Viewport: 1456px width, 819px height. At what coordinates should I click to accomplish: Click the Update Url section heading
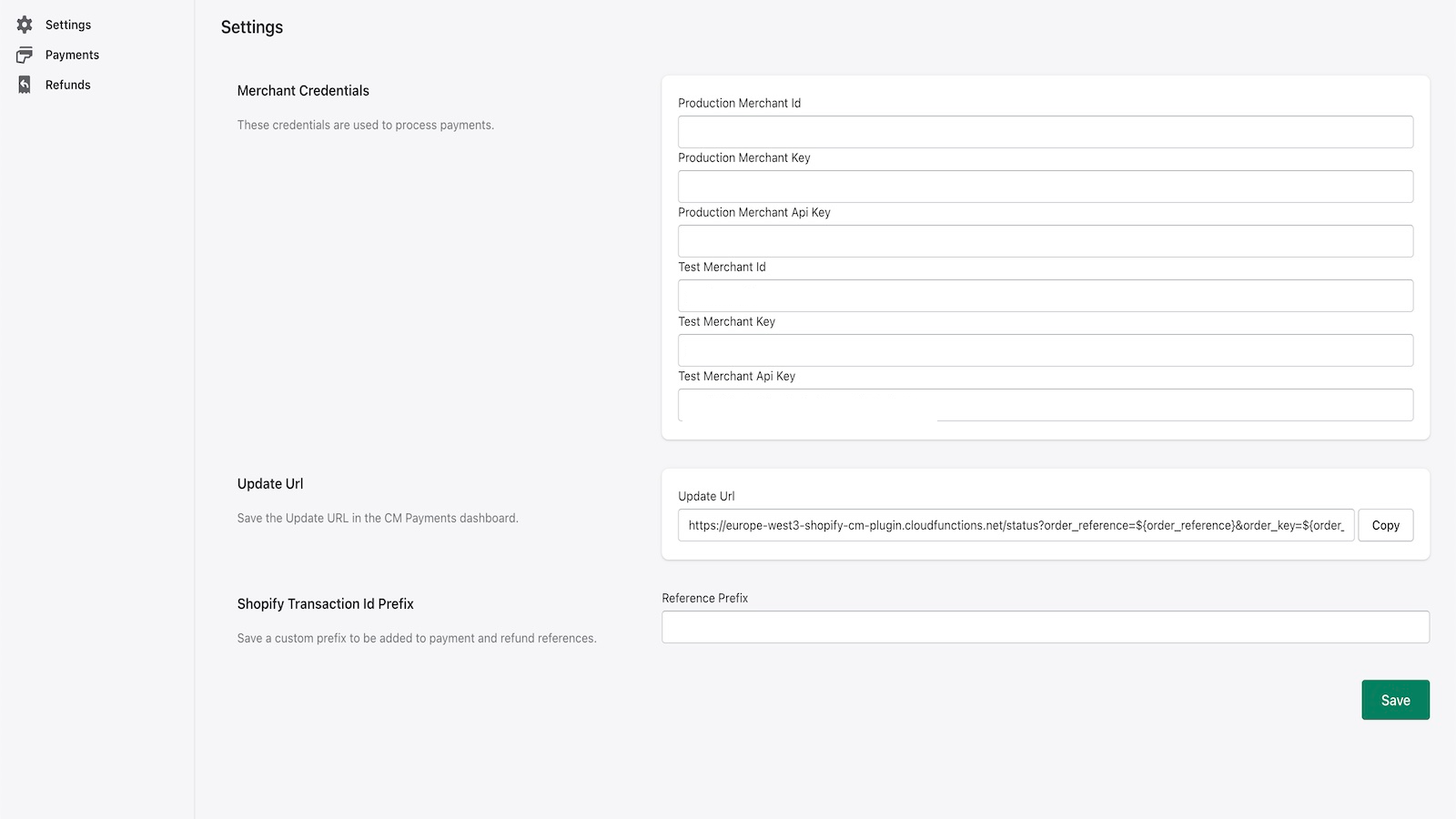coord(270,483)
